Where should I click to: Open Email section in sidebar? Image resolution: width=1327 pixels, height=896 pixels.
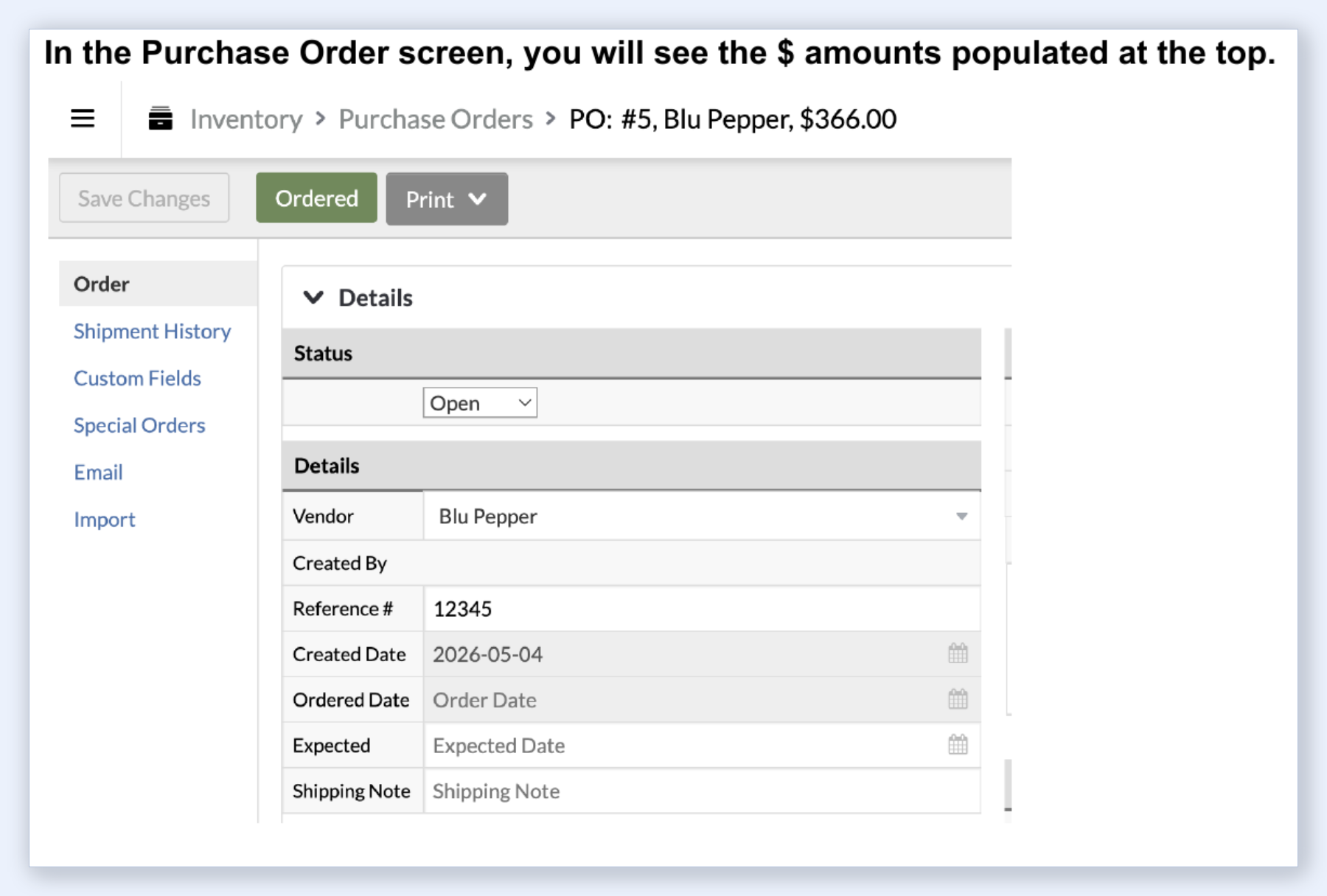click(x=98, y=472)
